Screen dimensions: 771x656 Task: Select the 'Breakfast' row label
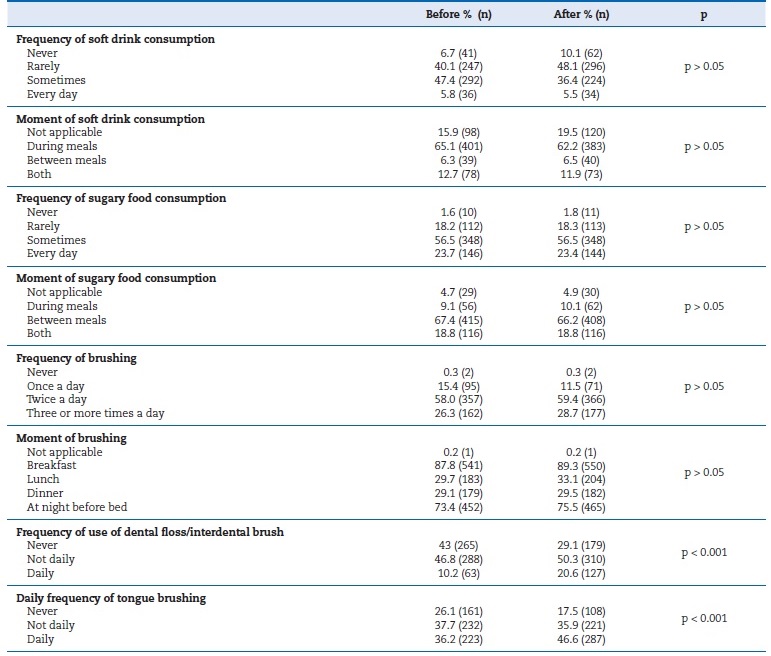coord(51,466)
